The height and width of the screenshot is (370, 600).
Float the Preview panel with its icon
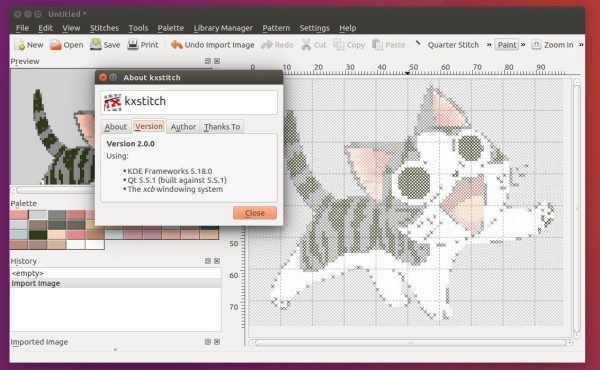(x=208, y=61)
